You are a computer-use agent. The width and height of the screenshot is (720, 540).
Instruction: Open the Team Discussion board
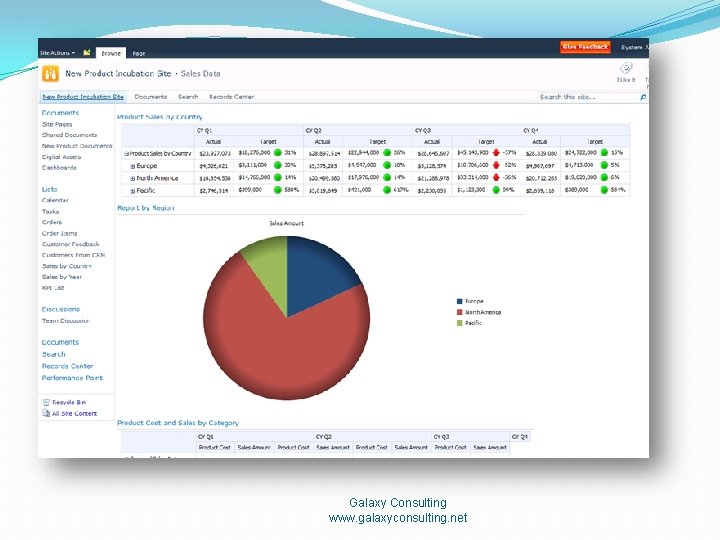pyautogui.click(x=66, y=321)
